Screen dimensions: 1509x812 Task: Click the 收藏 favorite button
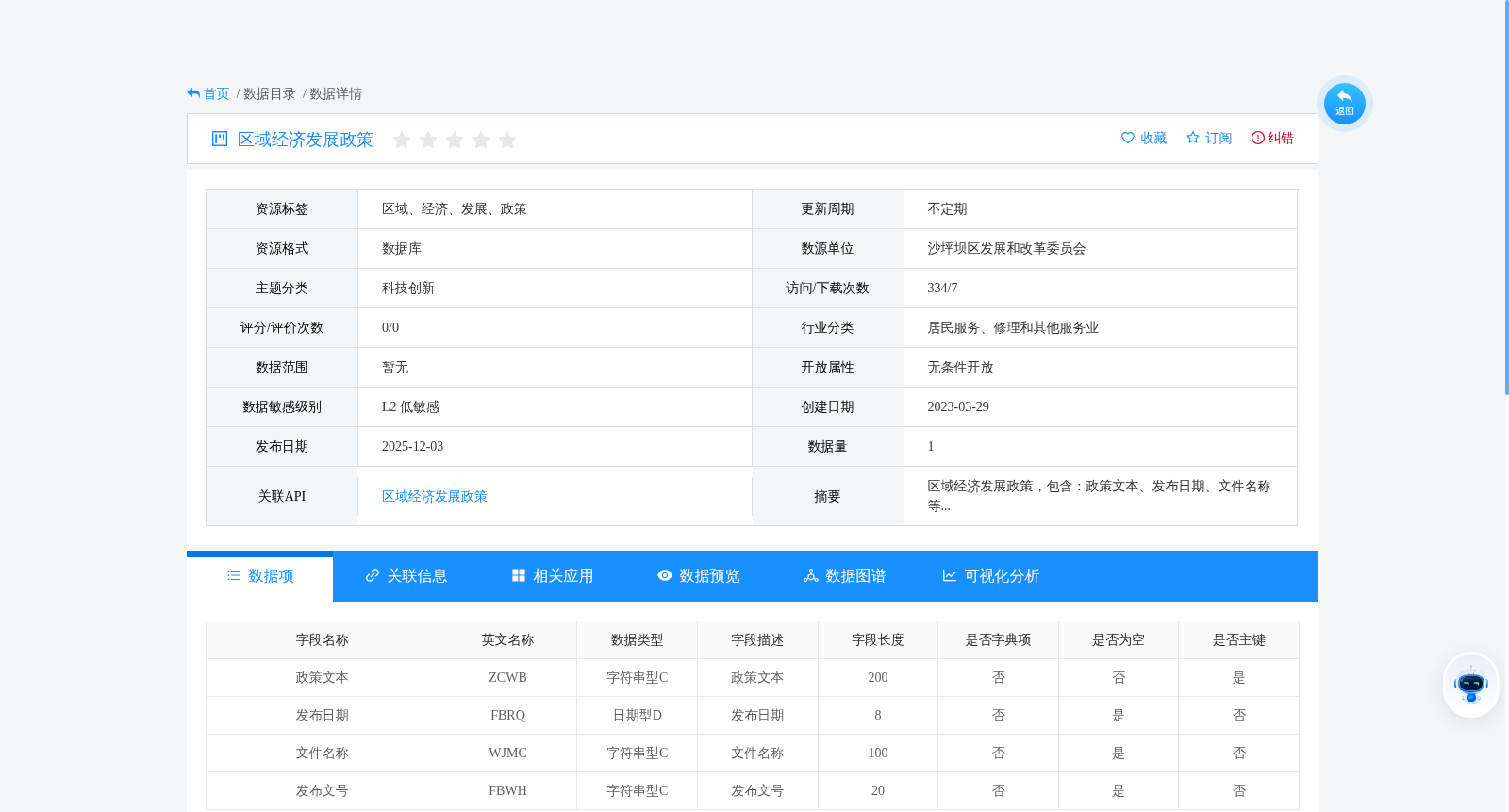point(1144,138)
